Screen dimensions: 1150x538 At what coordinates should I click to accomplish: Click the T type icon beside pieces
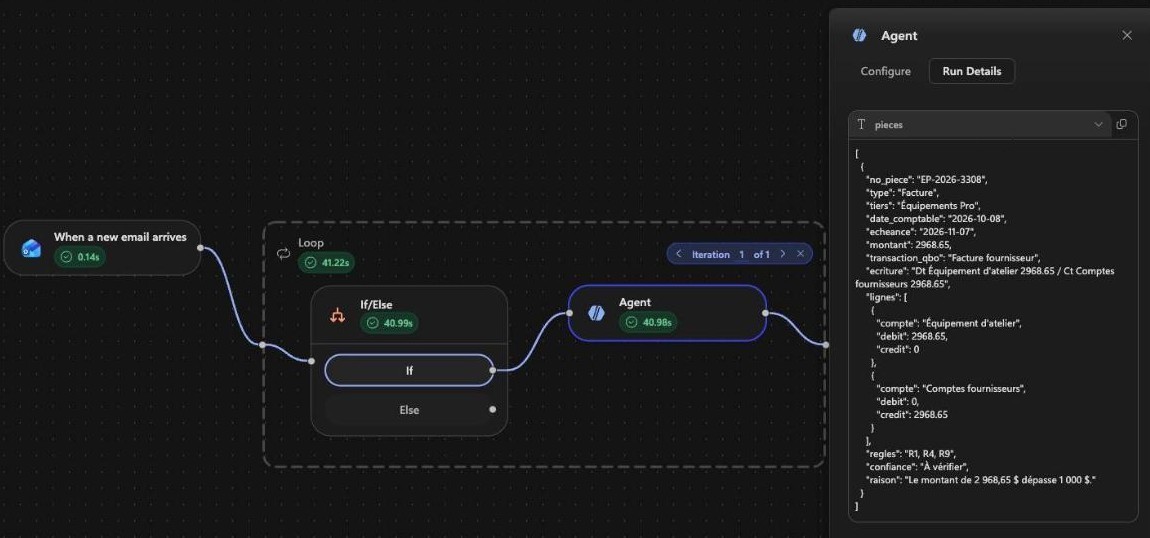pyautogui.click(x=861, y=125)
